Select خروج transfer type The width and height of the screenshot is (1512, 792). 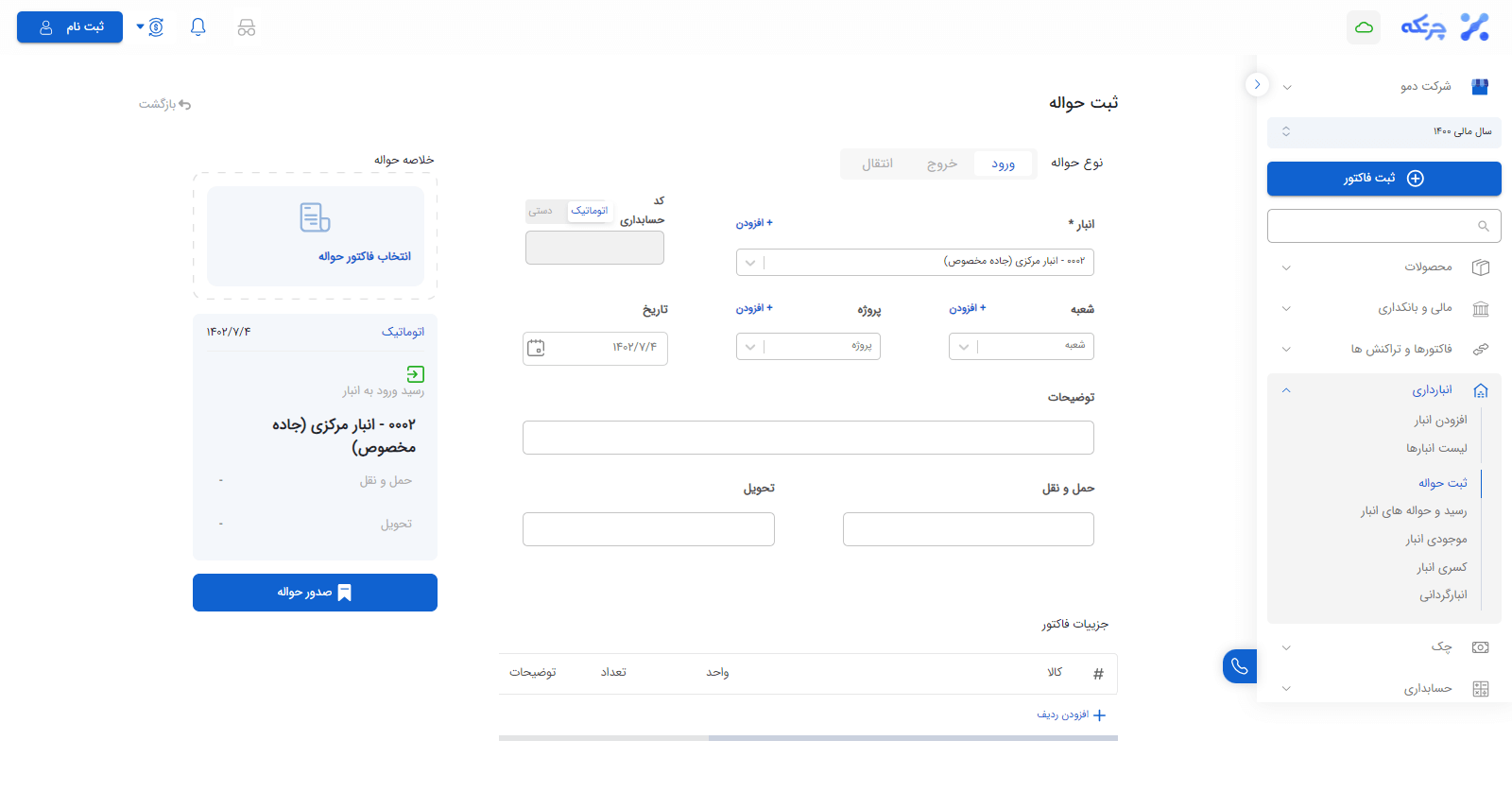[x=942, y=164]
